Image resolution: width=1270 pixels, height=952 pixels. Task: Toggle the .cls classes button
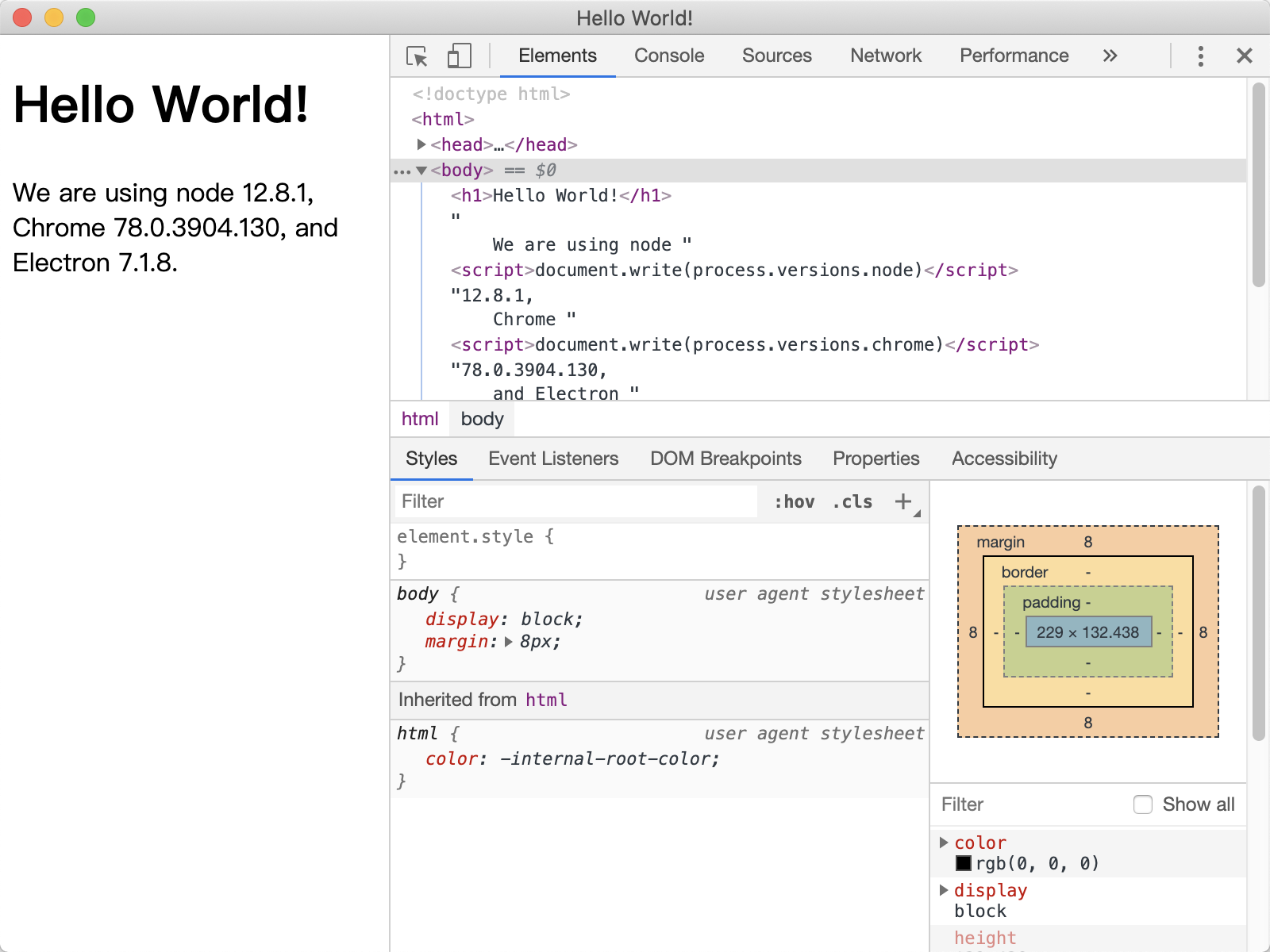tap(852, 501)
